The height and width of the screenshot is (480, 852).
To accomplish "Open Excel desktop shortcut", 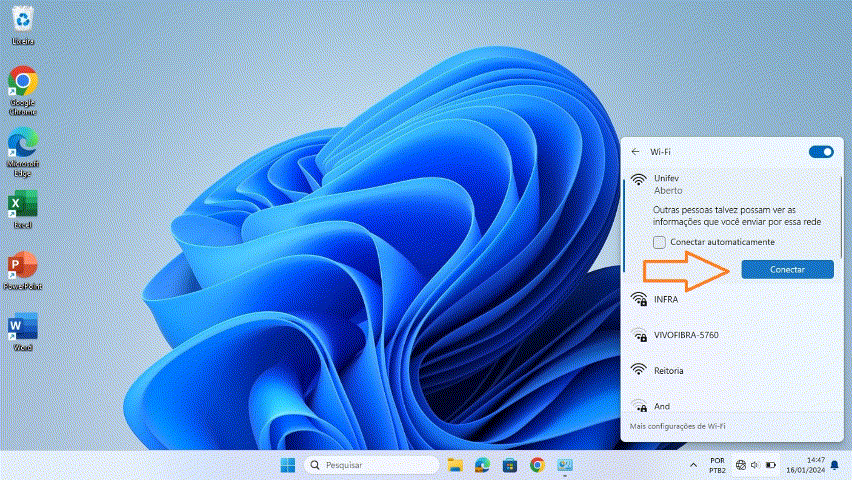I will click(x=22, y=209).
